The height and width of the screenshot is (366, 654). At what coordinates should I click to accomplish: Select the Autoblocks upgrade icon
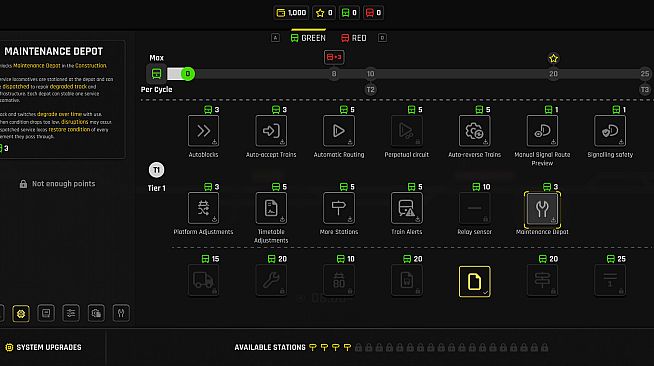(x=204, y=131)
